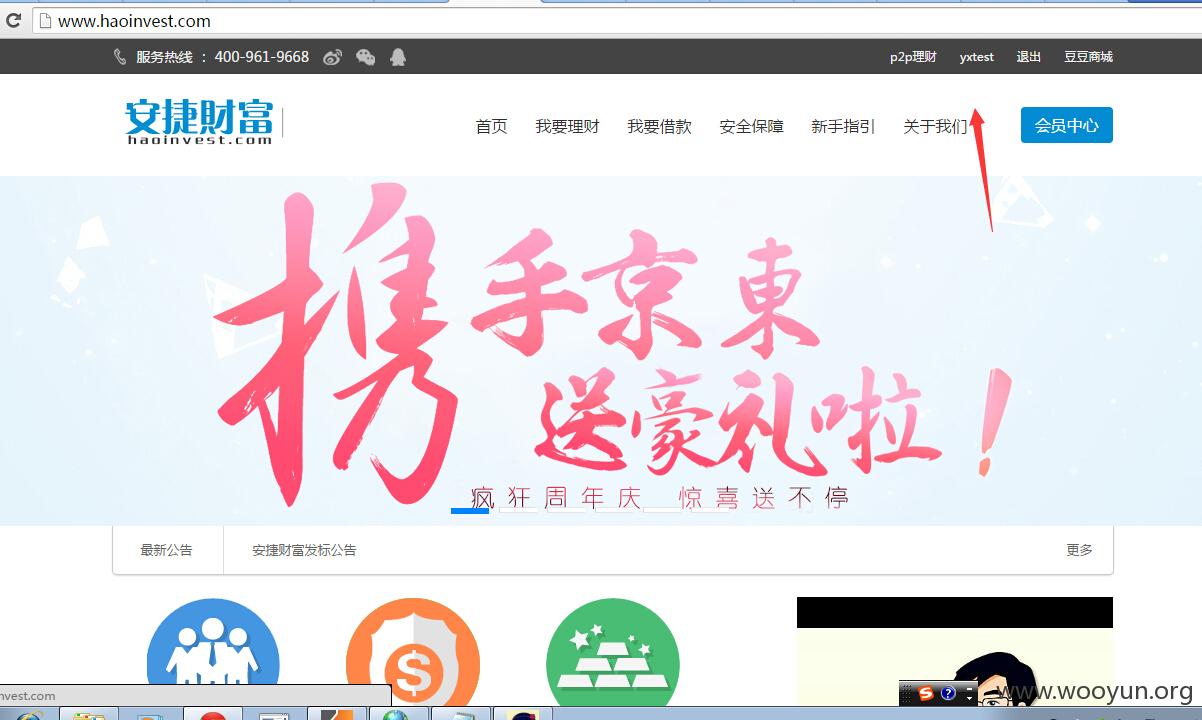Click the 安捷财富 haoinvest logo
1202x720 pixels.
[199, 122]
